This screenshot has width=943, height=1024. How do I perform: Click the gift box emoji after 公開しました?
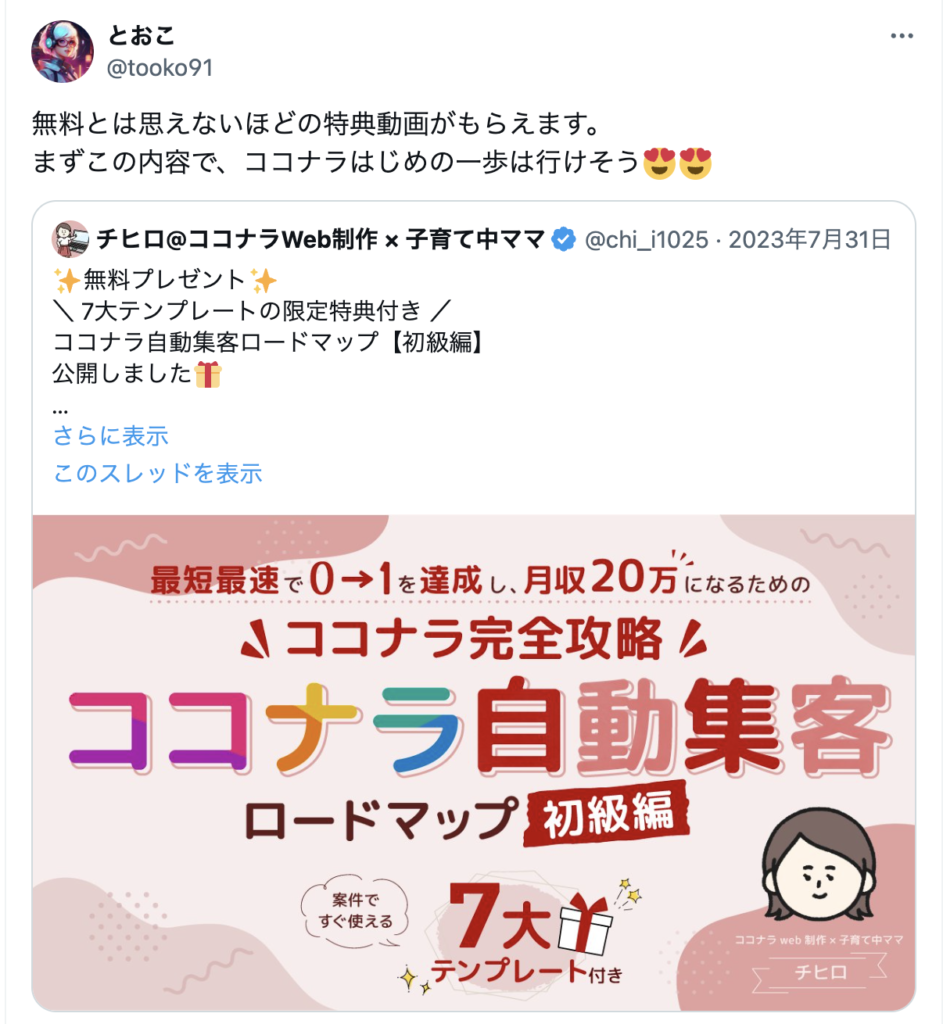pyautogui.click(x=208, y=375)
